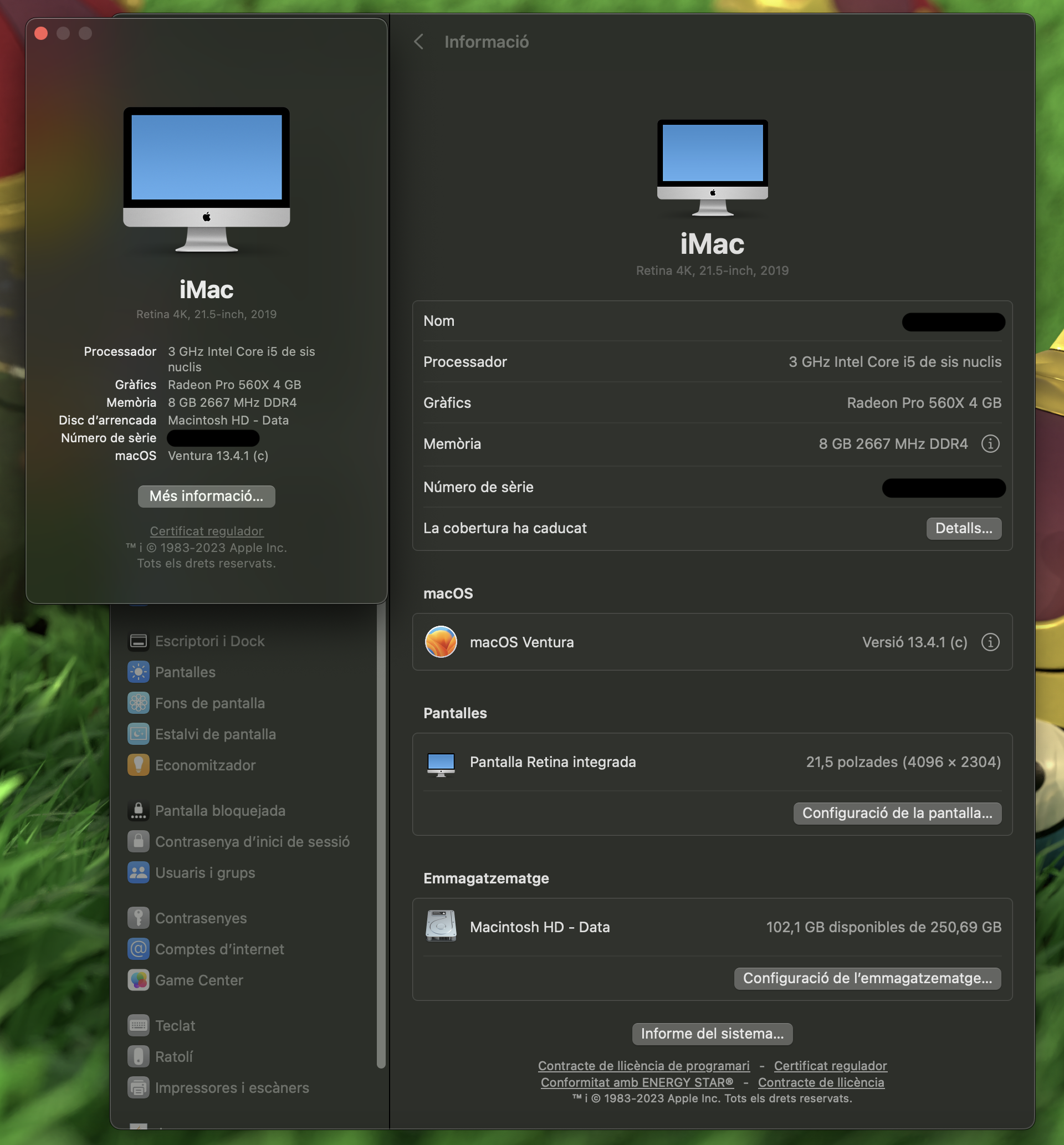
Task: Open Game Center preferences
Action: click(x=199, y=980)
